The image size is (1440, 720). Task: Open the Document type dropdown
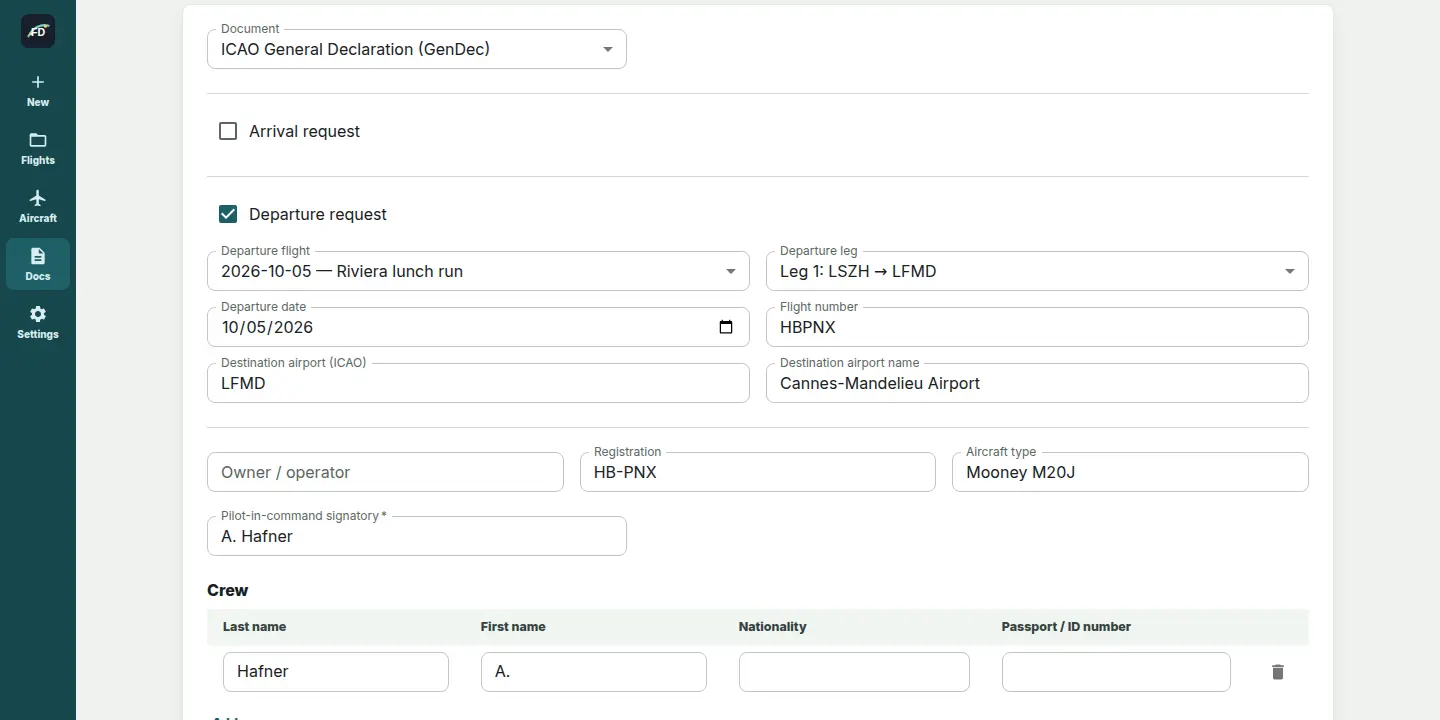pyautogui.click(x=417, y=49)
